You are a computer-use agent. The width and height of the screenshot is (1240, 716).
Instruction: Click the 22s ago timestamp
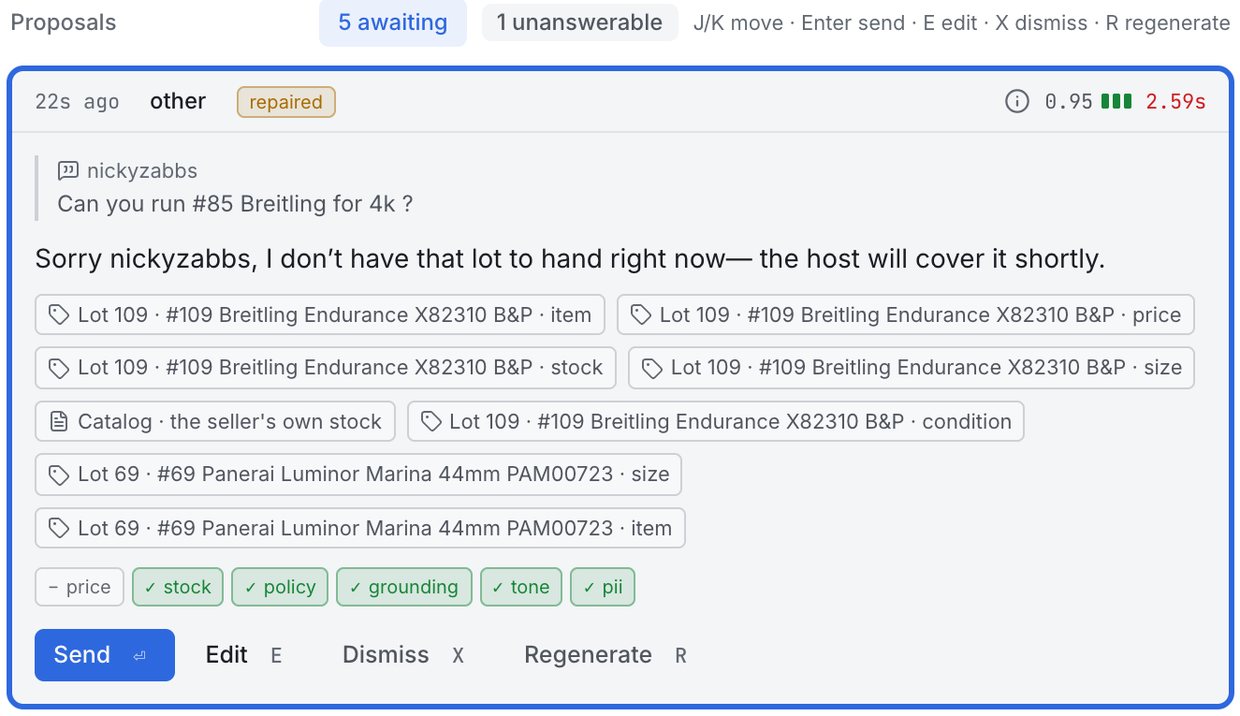(77, 101)
